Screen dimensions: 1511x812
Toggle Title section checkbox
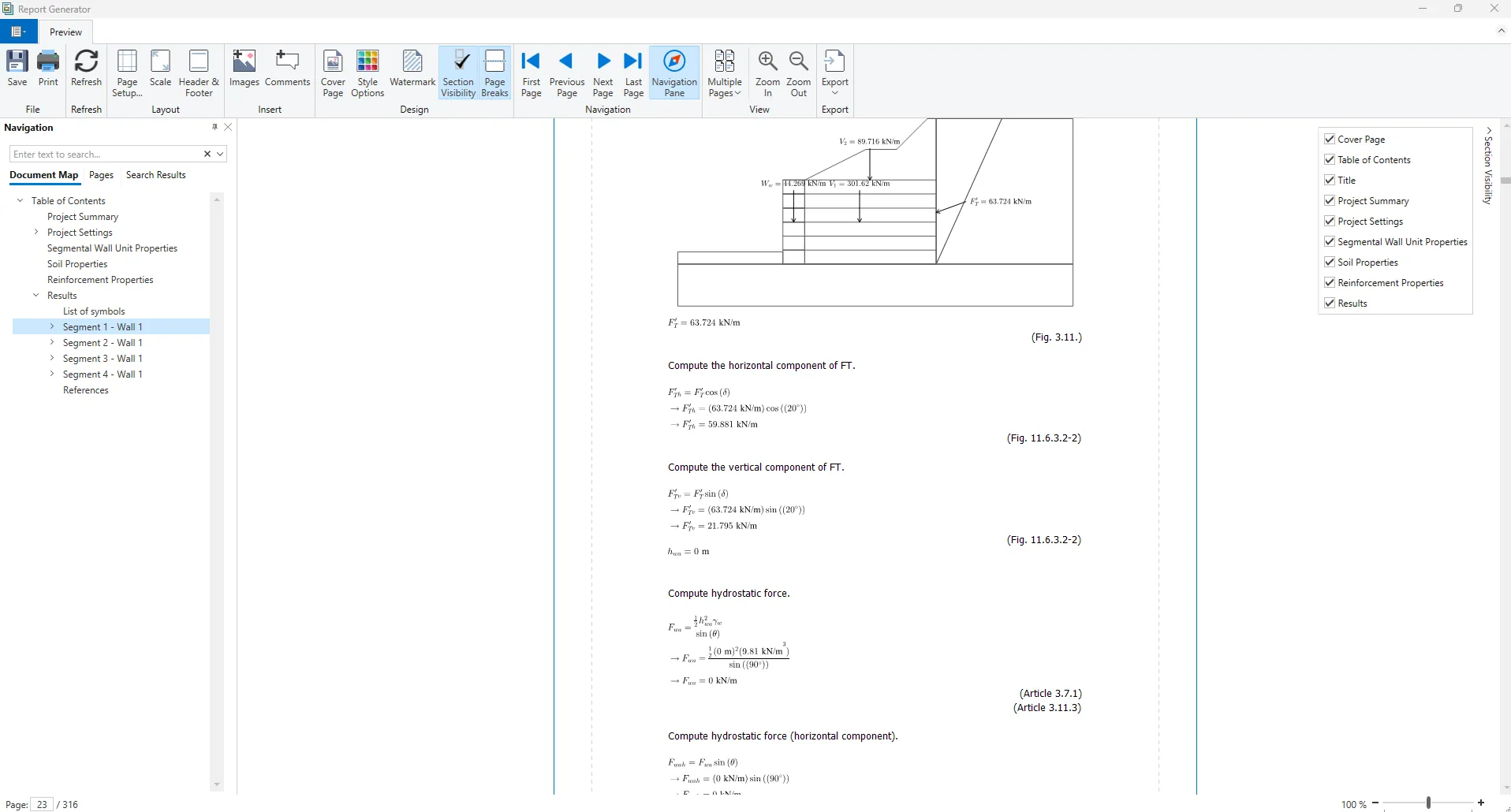click(x=1330, y=180)
